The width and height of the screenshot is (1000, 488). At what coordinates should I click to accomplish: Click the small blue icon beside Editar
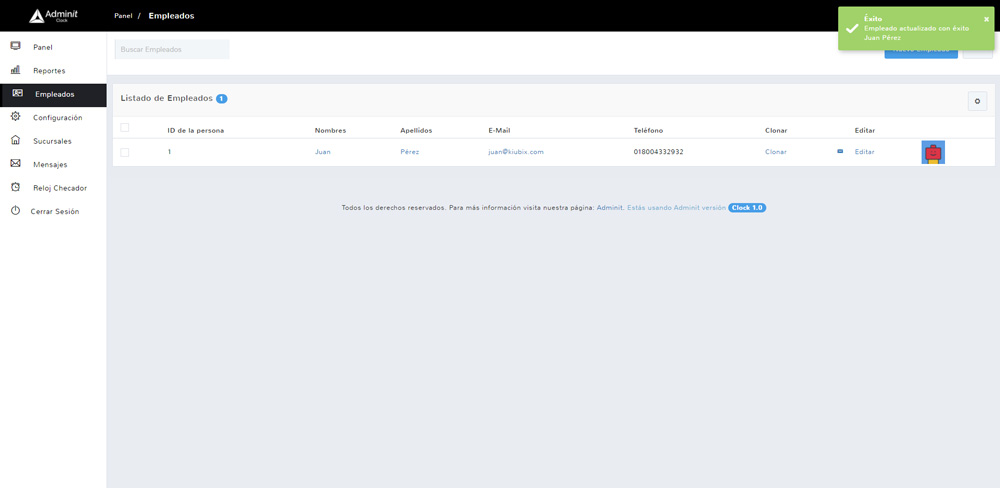840,152
